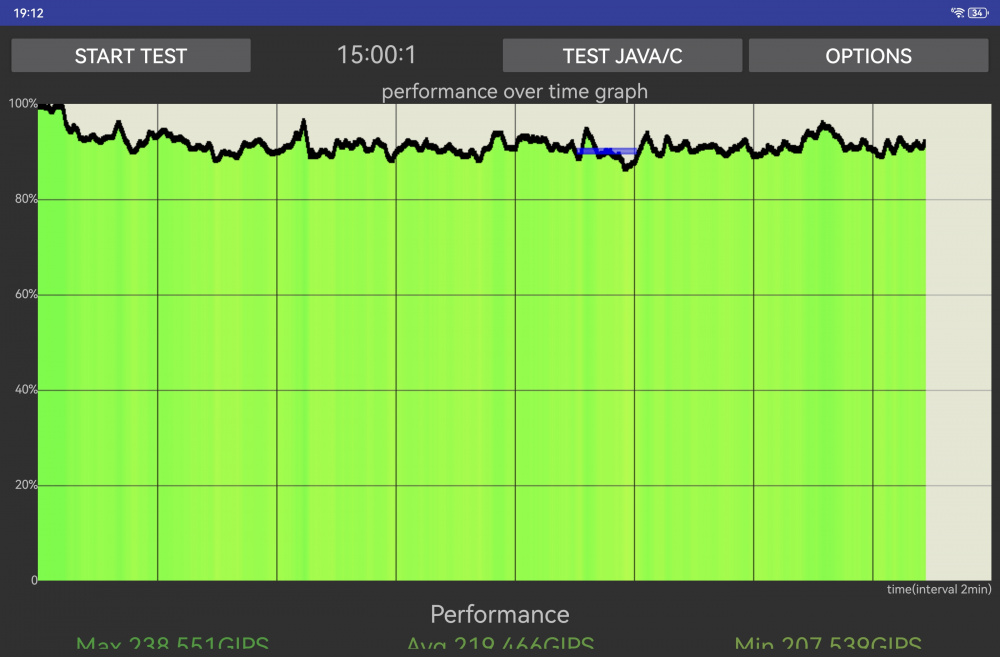Screen dimensions: 1000x657
Task: Click the Min GIPS value text
Action: (x=828, y=644)
